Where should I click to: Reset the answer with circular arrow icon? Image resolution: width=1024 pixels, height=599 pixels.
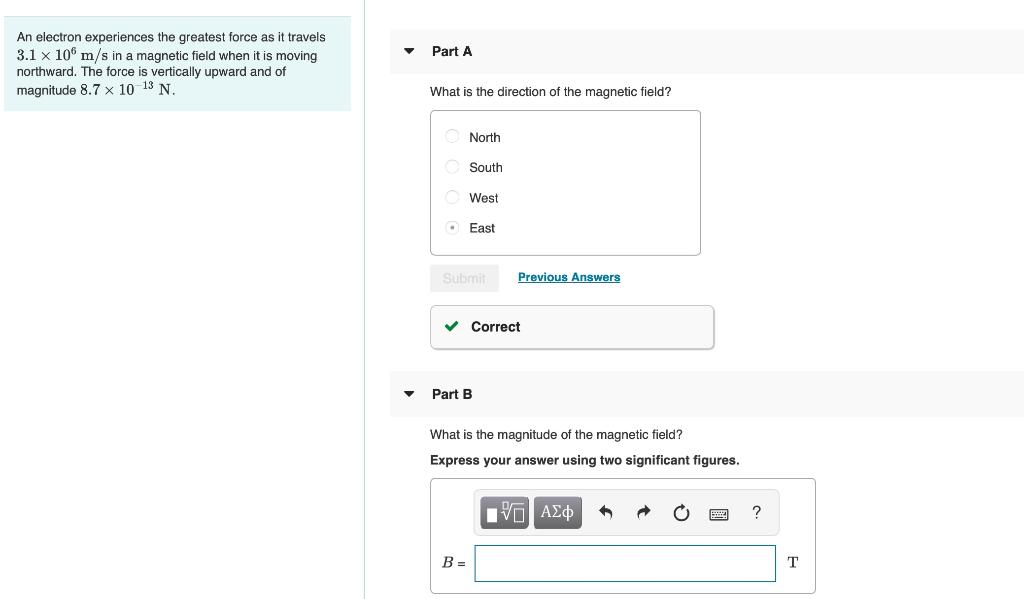click(681, 513)
